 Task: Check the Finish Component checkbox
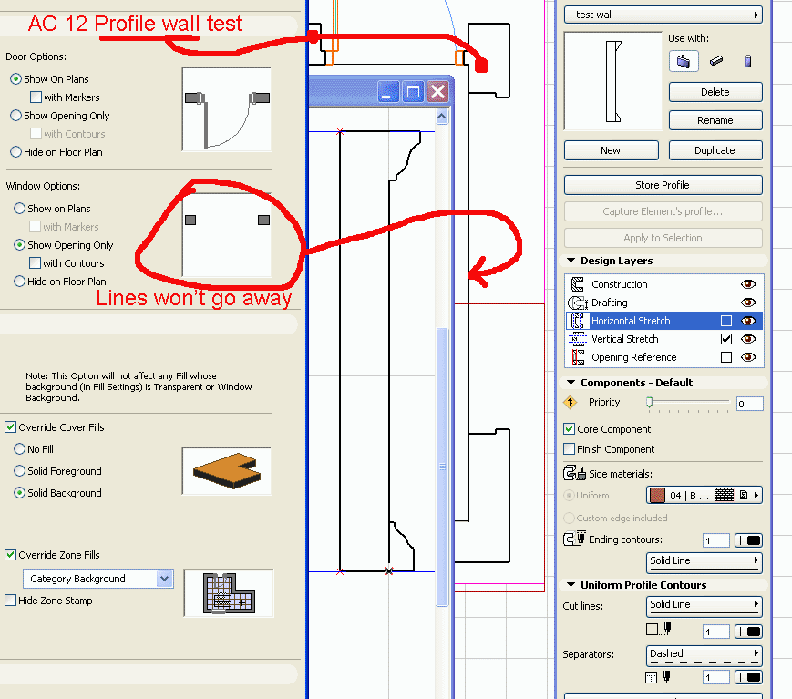569,449
